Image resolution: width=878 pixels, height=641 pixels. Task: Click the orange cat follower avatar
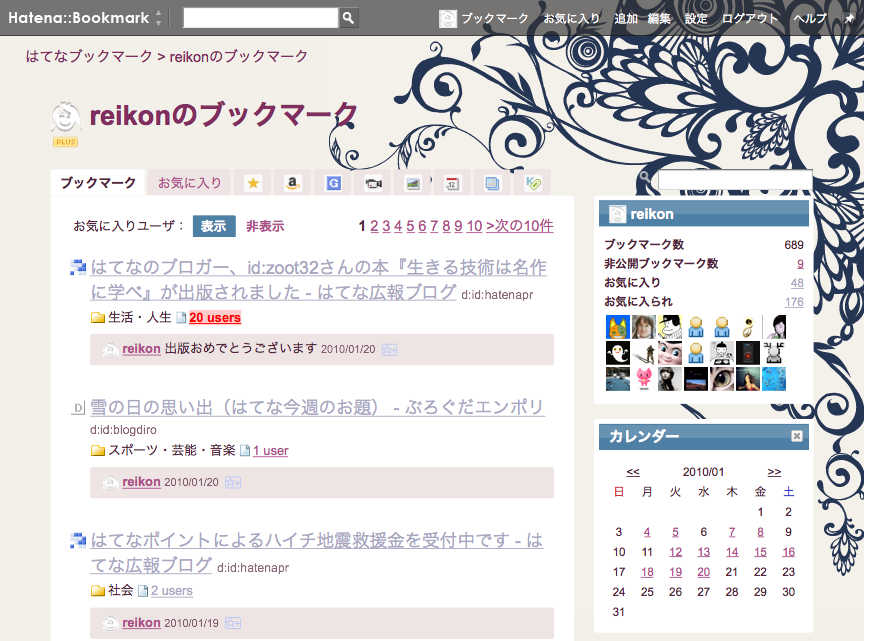(618, 327)
